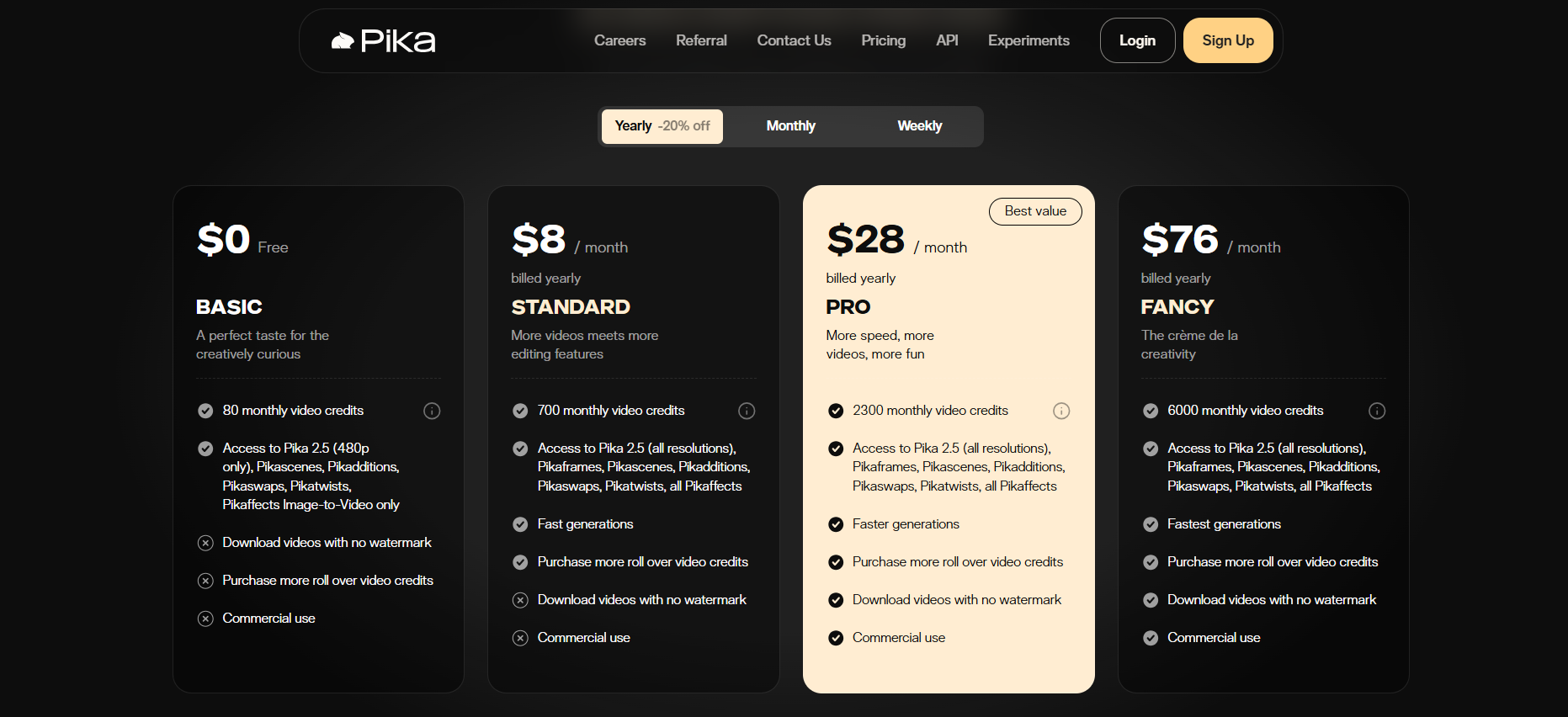The height and width of the screenshot is (717, 1568).
Task: Open info icon for 700 monthly video credits
Action: click(x=747, y=411)
